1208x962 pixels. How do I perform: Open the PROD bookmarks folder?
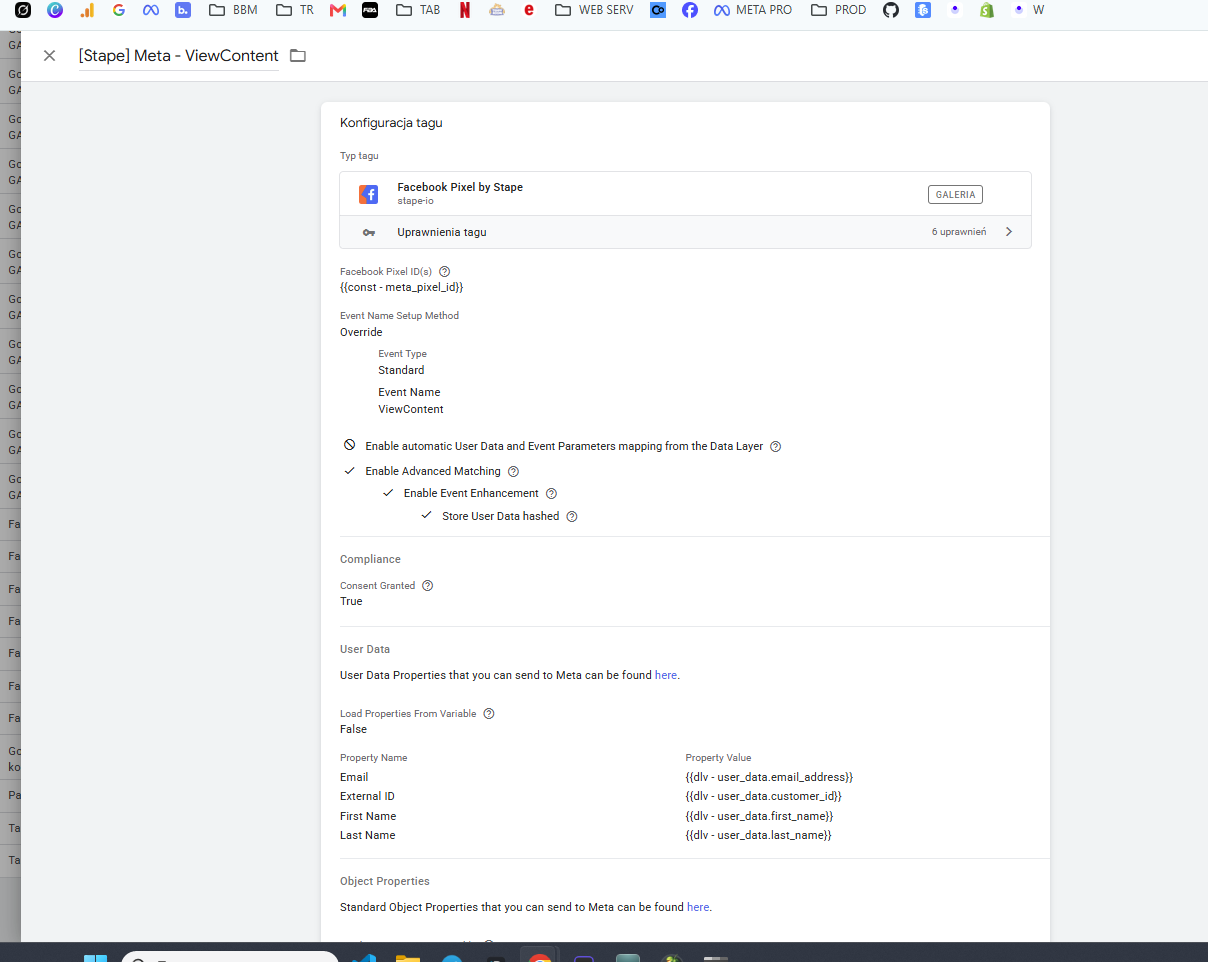[838, 10]
